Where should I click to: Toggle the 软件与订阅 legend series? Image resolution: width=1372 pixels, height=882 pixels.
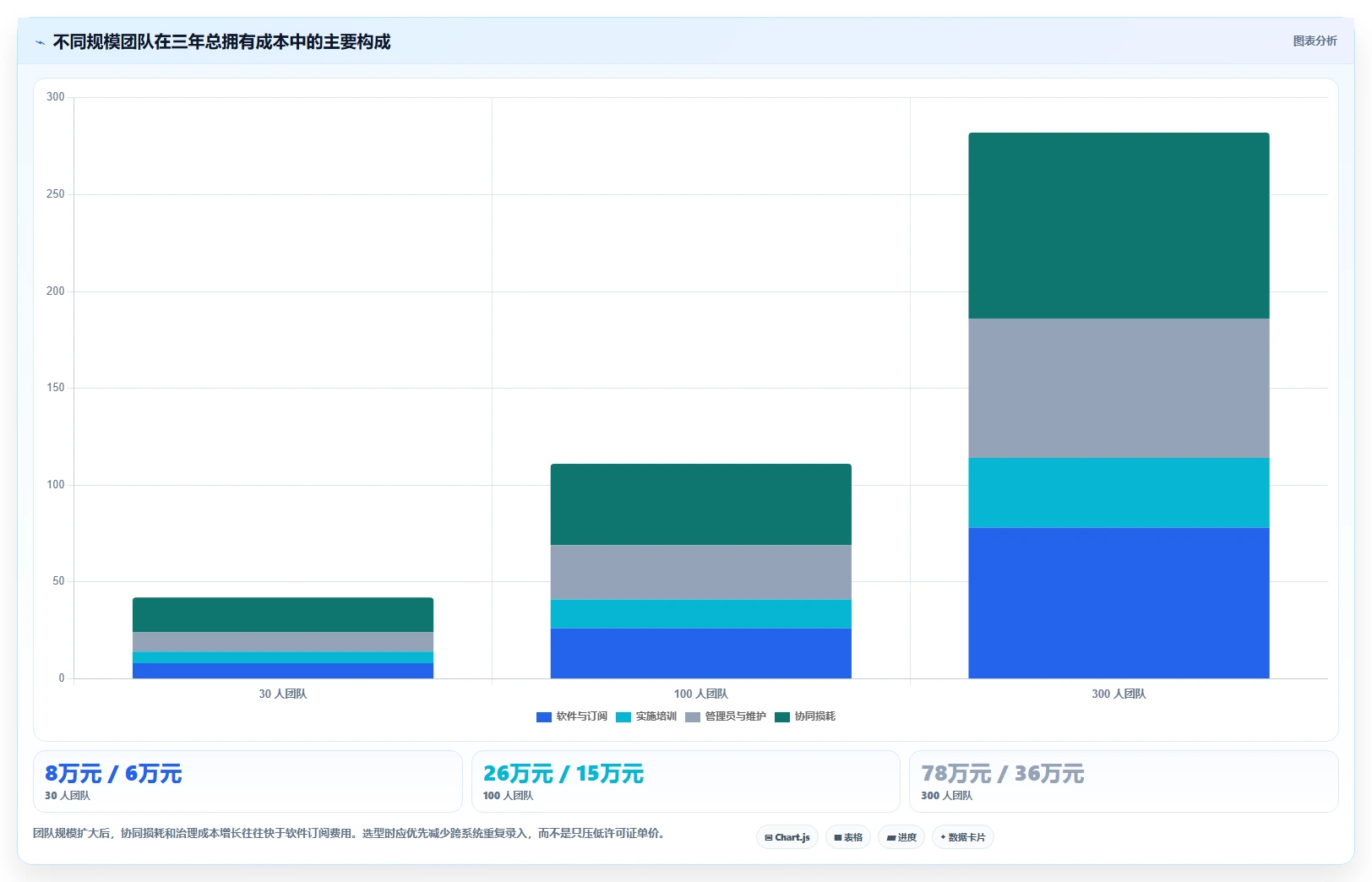click(x=572, y=716)
